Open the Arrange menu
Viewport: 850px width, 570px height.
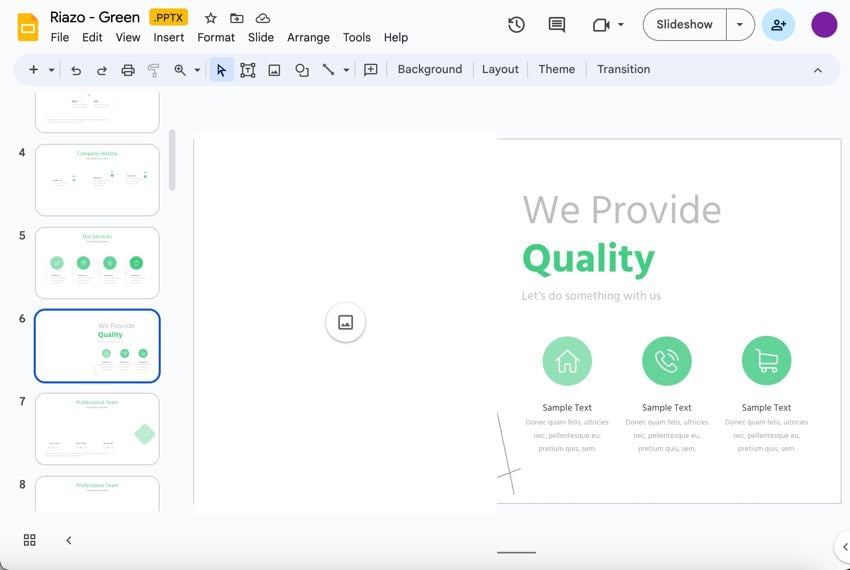pyautogui.click(x=308, y=37)
